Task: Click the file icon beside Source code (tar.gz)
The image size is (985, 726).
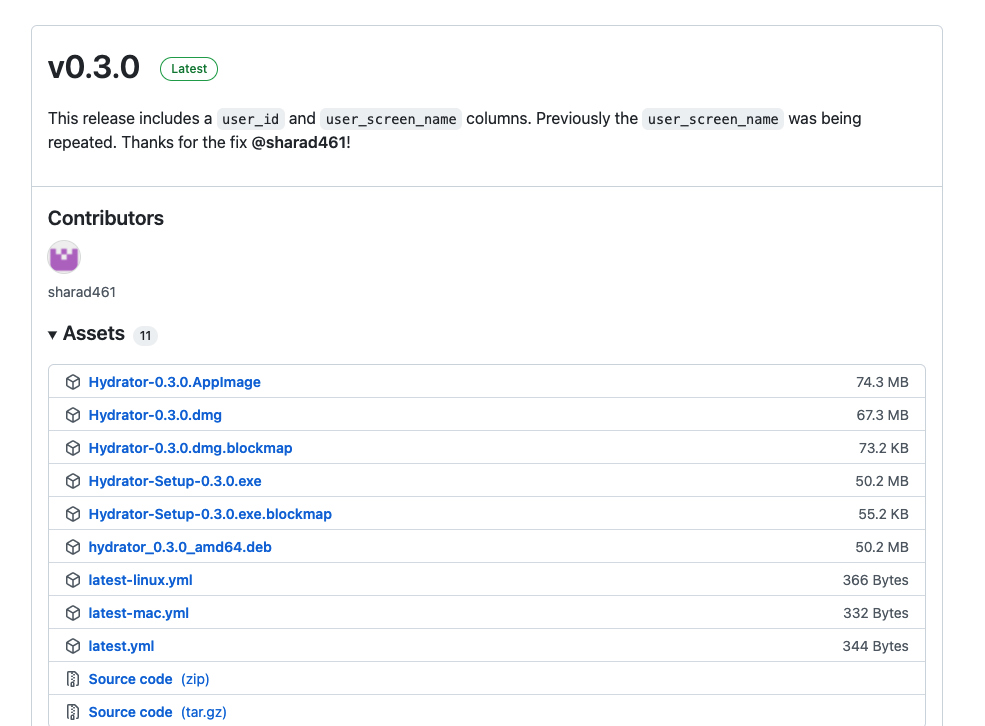Action: (73, 711)
